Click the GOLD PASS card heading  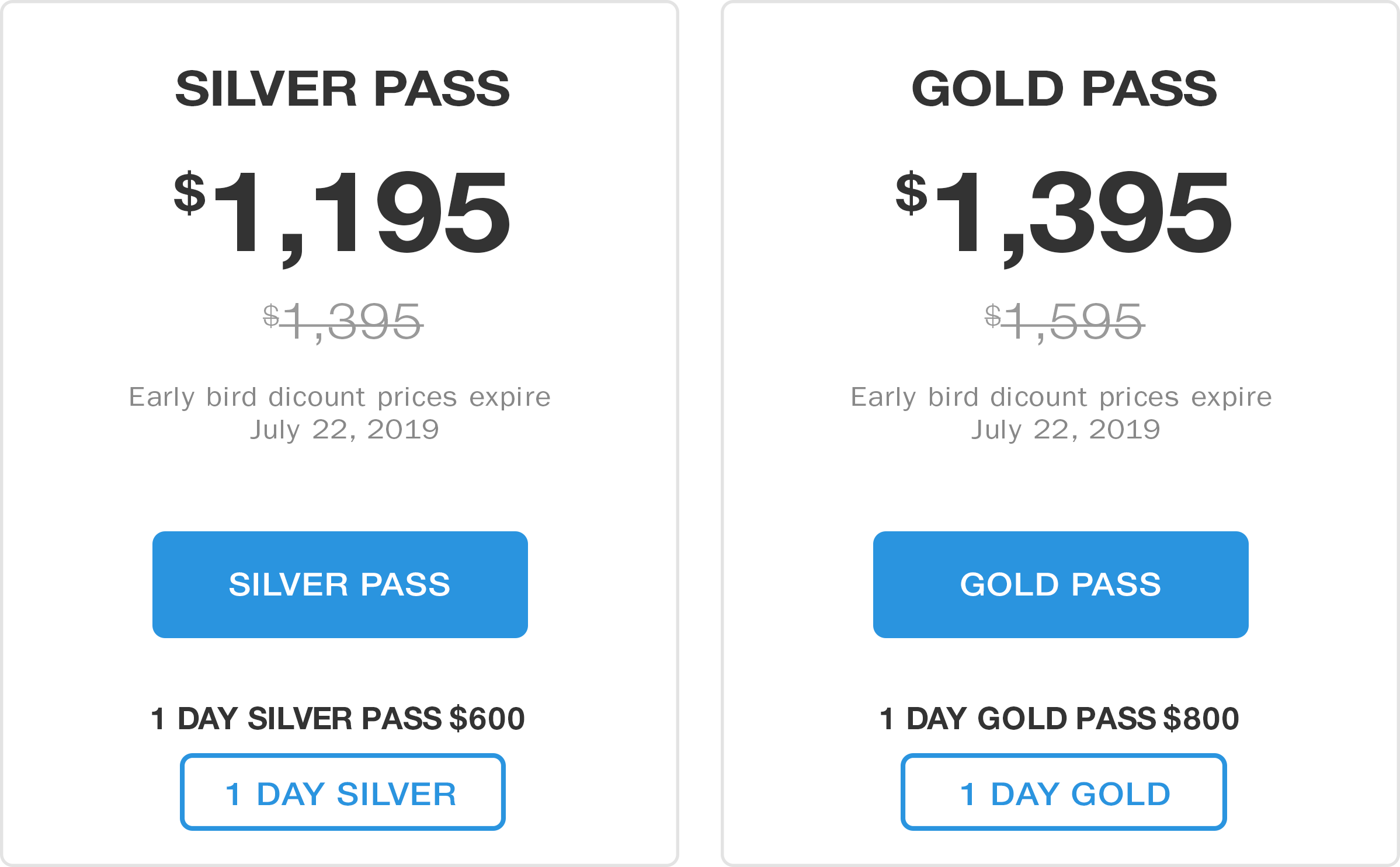[1064, 89]
